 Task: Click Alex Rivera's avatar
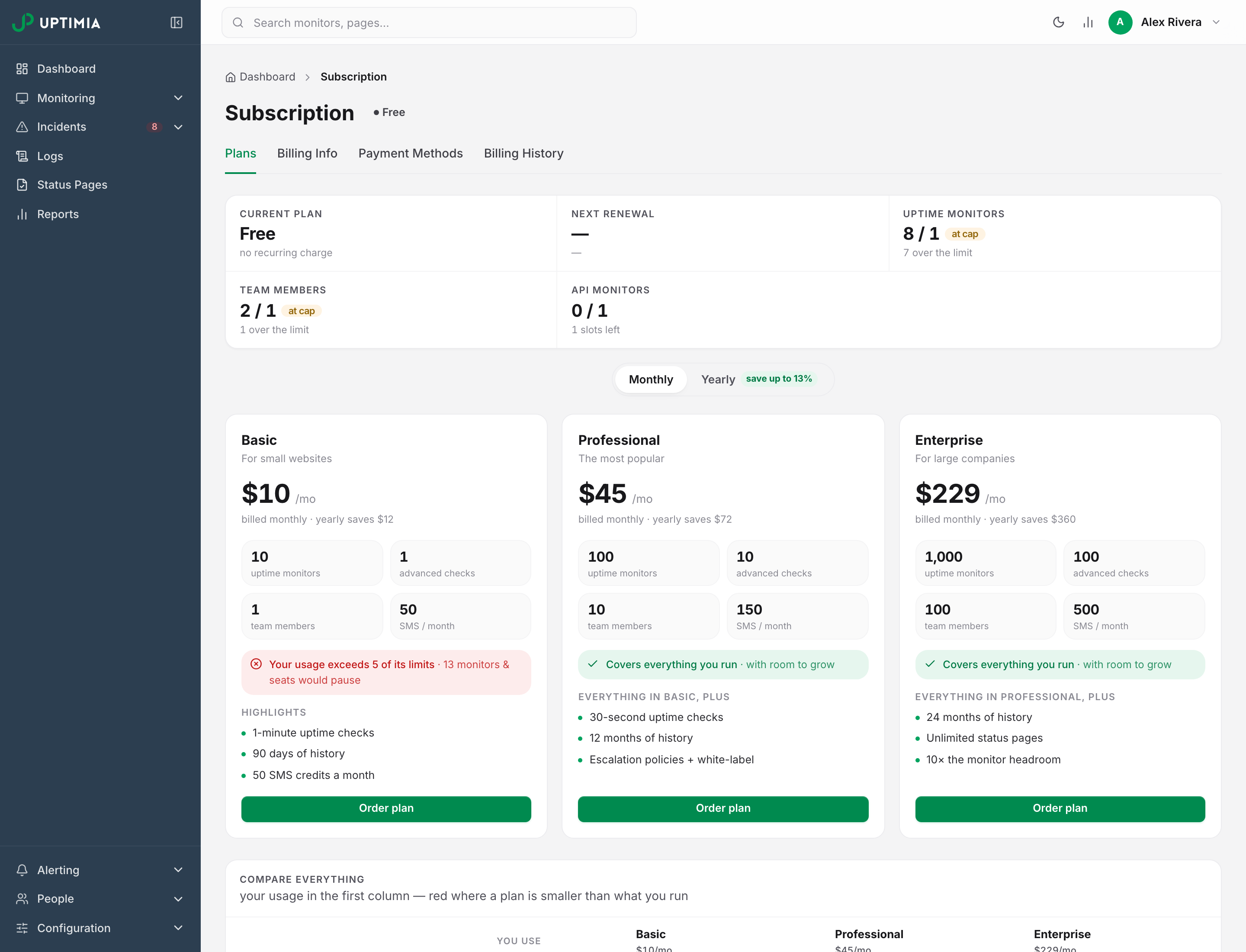[1120, 22]
